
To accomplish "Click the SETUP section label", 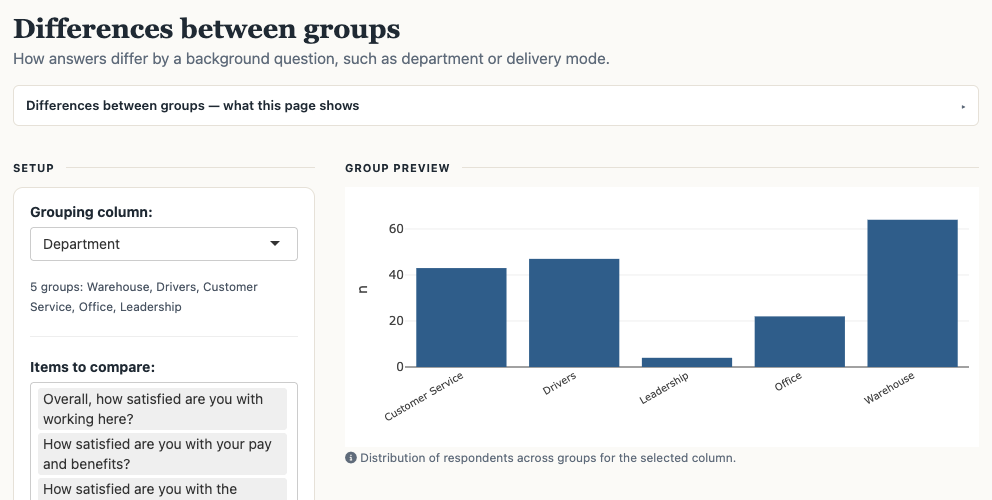I will point(34,168).
